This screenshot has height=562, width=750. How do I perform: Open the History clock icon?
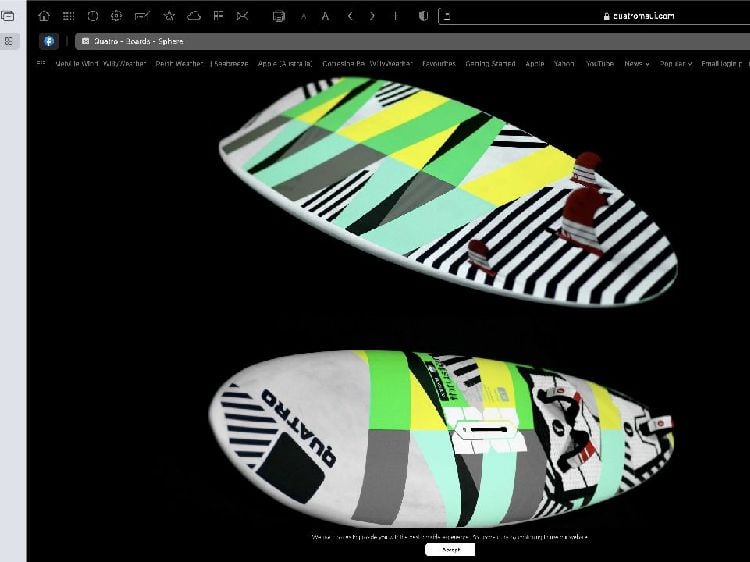[x=93, y=16]
